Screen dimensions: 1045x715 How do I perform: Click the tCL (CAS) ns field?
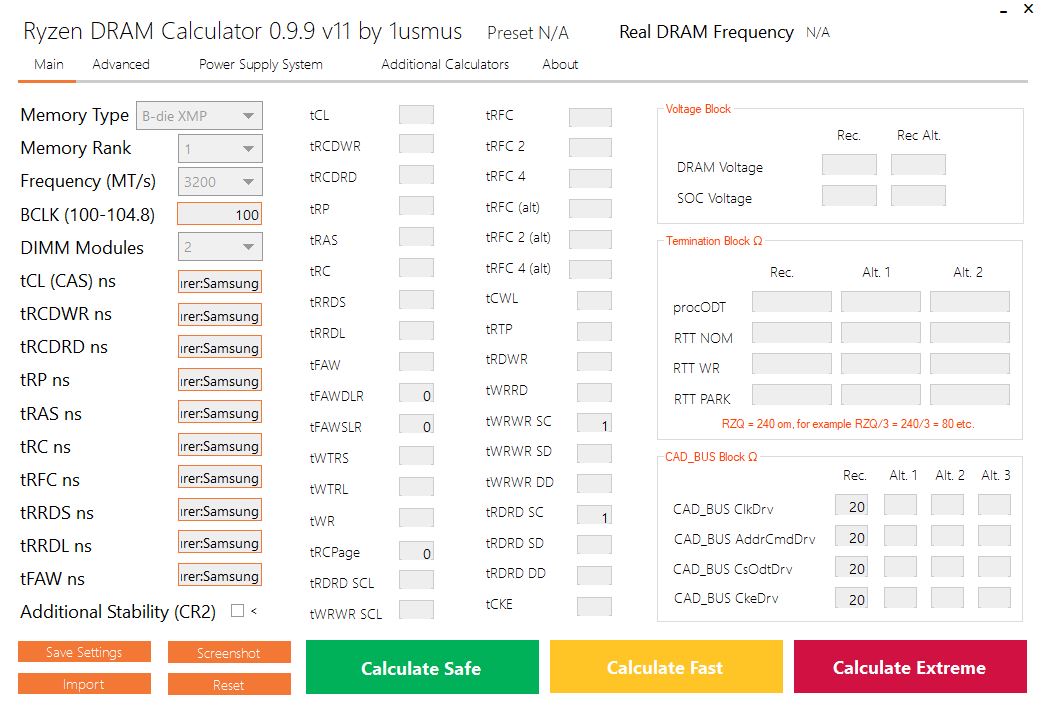219,283
